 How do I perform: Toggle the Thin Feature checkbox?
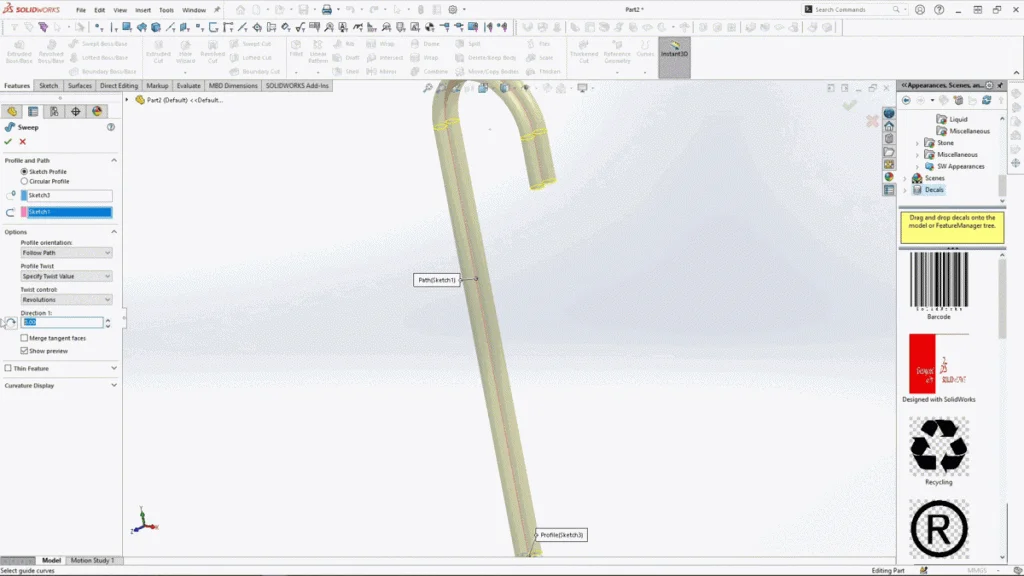click(x=8, y=368)
